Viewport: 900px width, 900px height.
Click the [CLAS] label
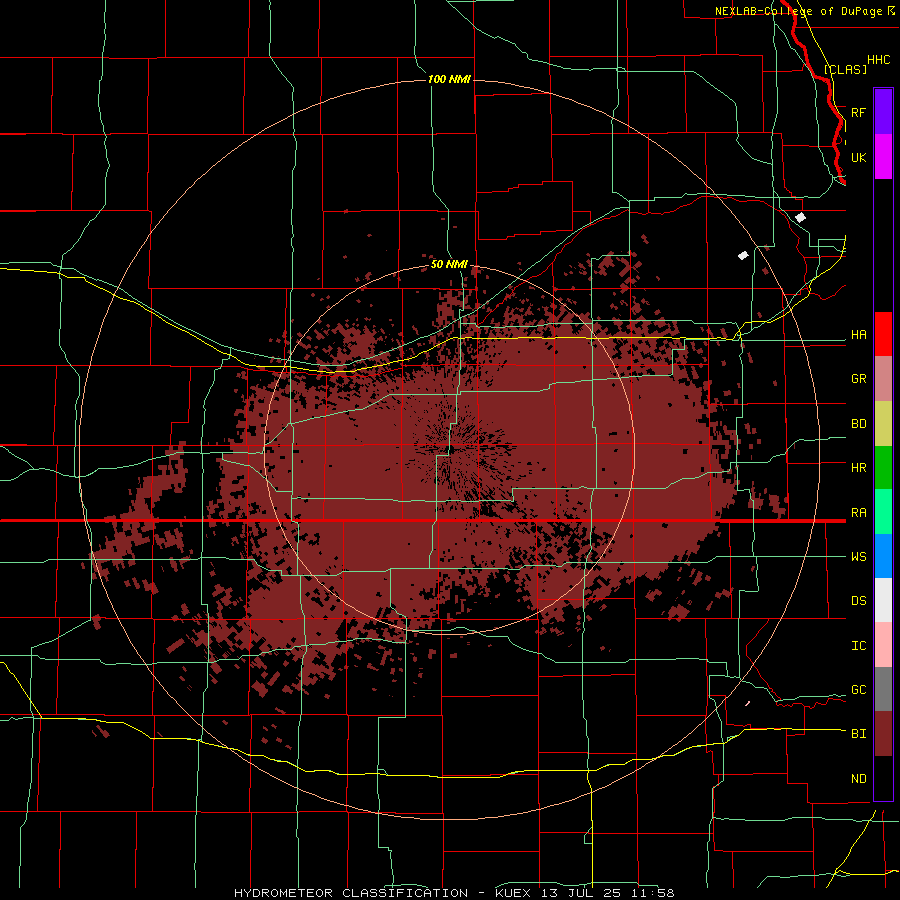click(x=845, y=69)
